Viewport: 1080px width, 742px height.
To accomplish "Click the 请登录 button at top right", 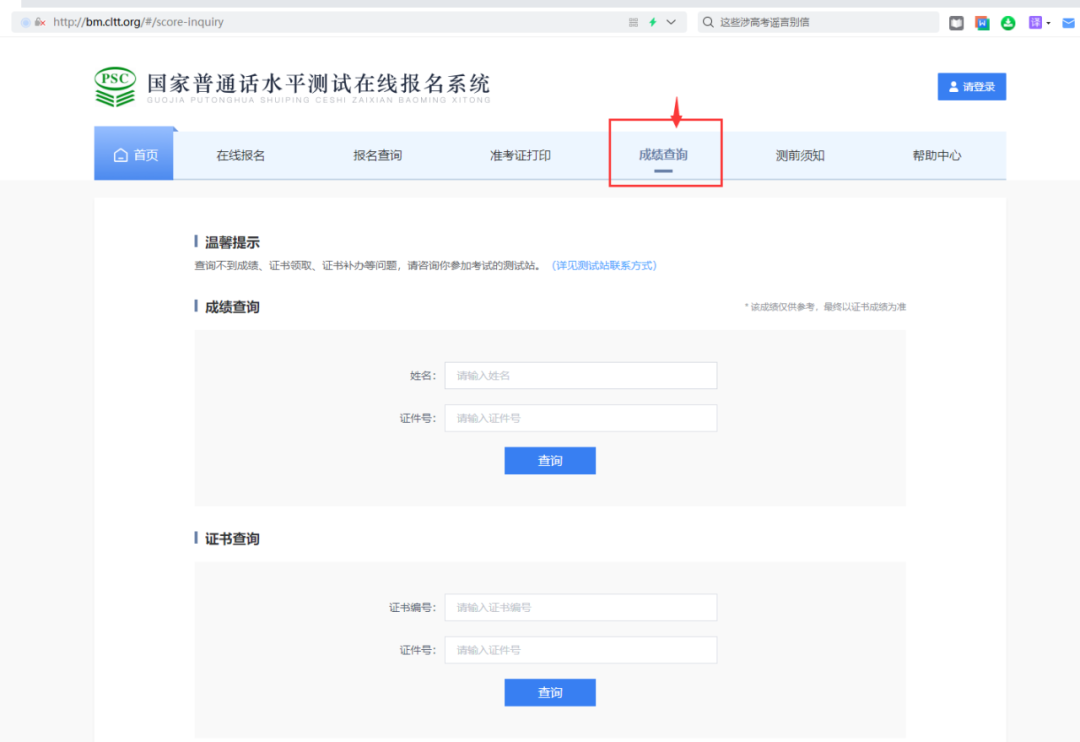I will tap(971, 86).
